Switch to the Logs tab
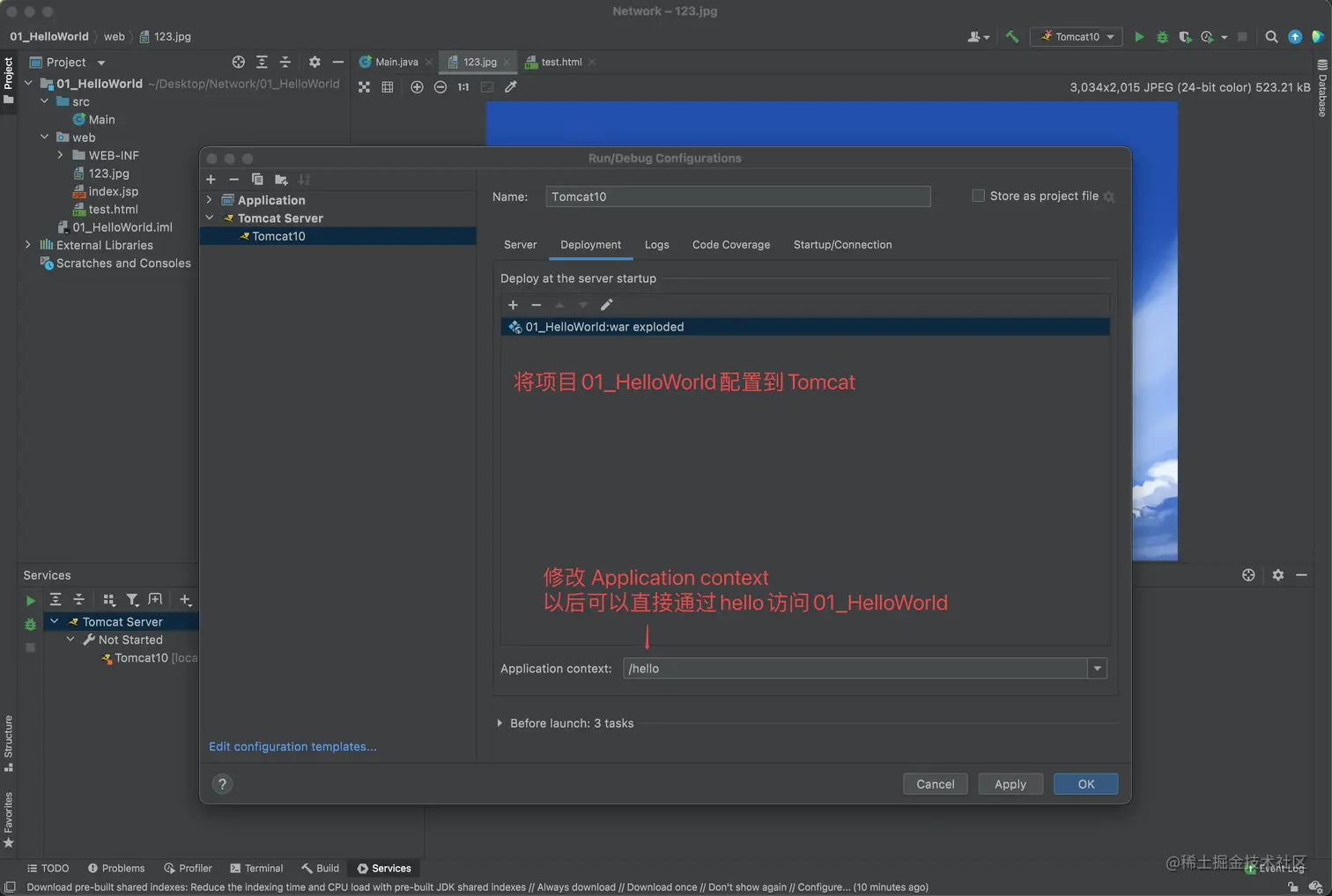1332x896 pixels. pos(656,245)
